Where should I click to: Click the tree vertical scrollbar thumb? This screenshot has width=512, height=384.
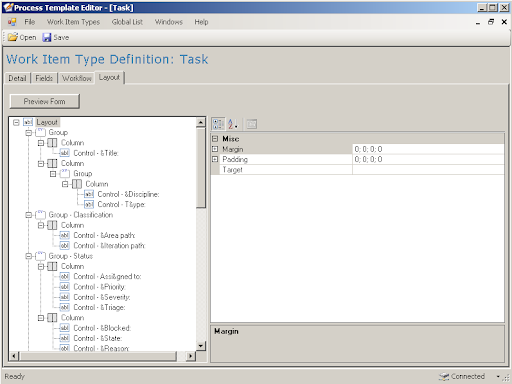click(x=201, y=168)
